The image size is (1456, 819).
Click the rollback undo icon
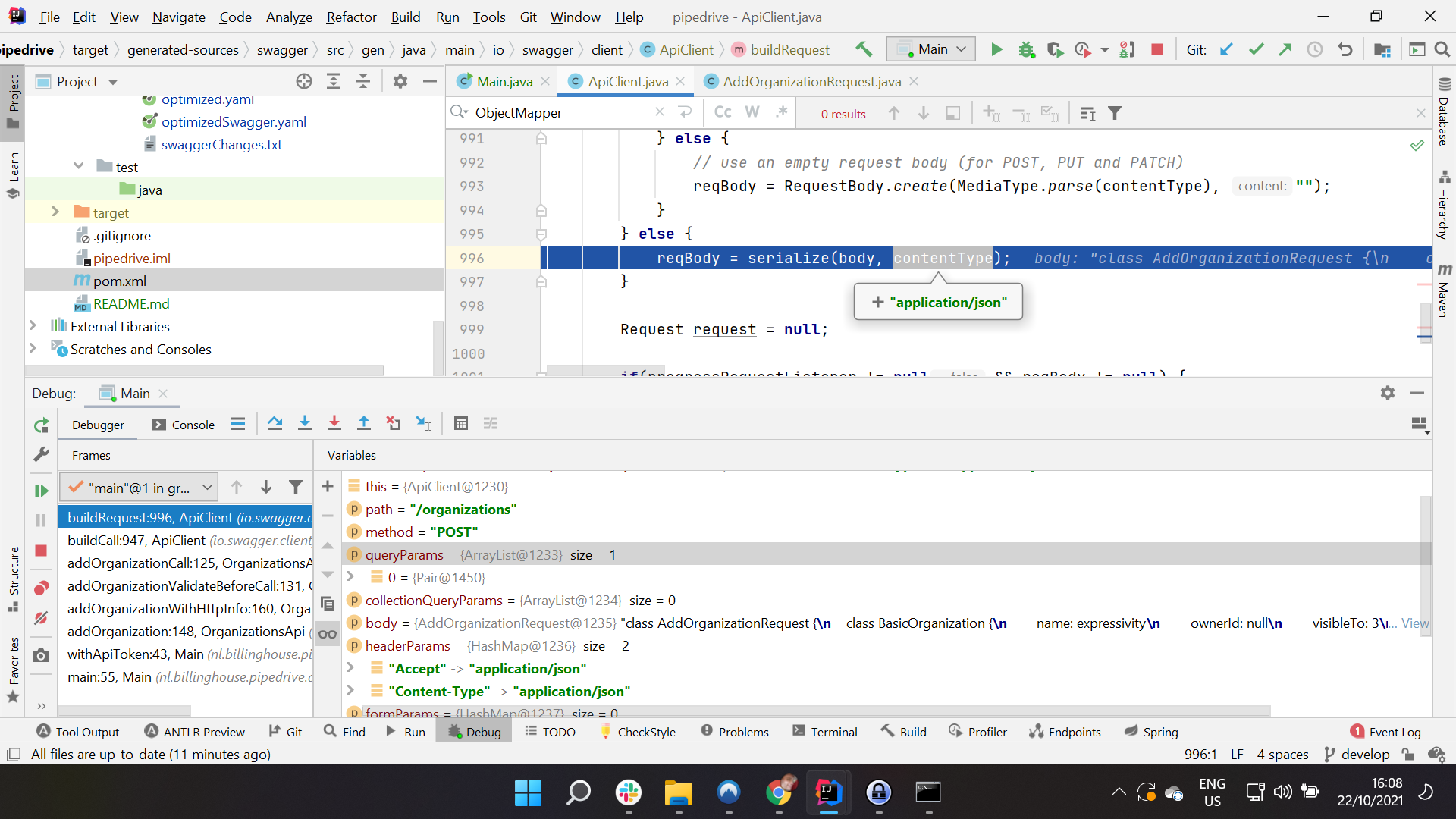(x=1345, y=49)
